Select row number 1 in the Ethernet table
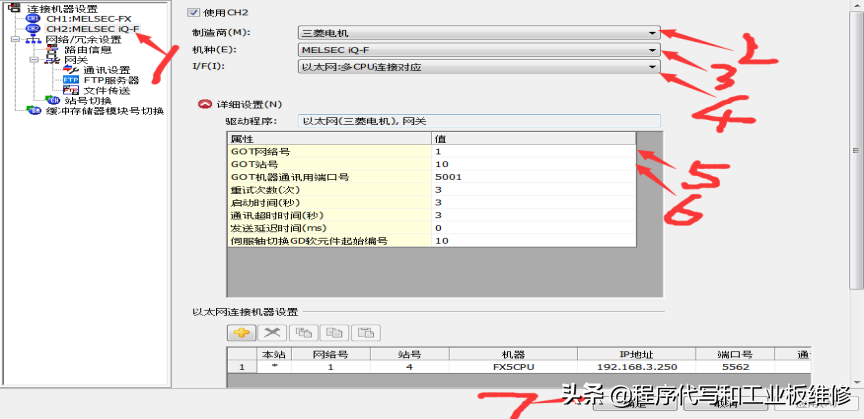 pyautogui.click(x=241, y=367)
